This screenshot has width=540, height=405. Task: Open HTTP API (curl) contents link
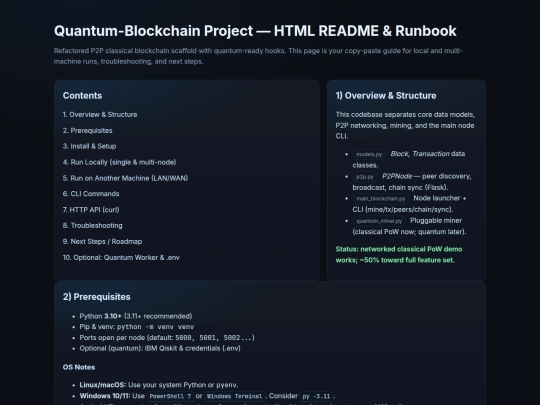pos(91,210)
